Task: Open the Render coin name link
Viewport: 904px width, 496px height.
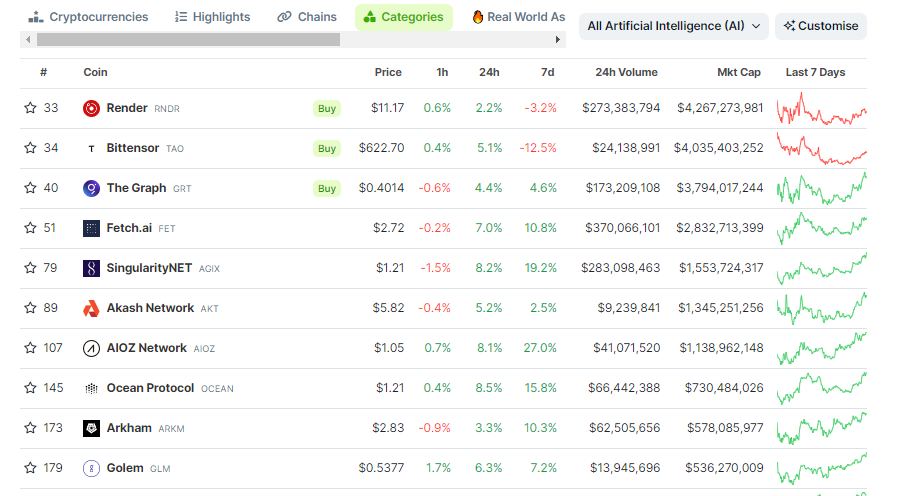Action: point(127,108)
